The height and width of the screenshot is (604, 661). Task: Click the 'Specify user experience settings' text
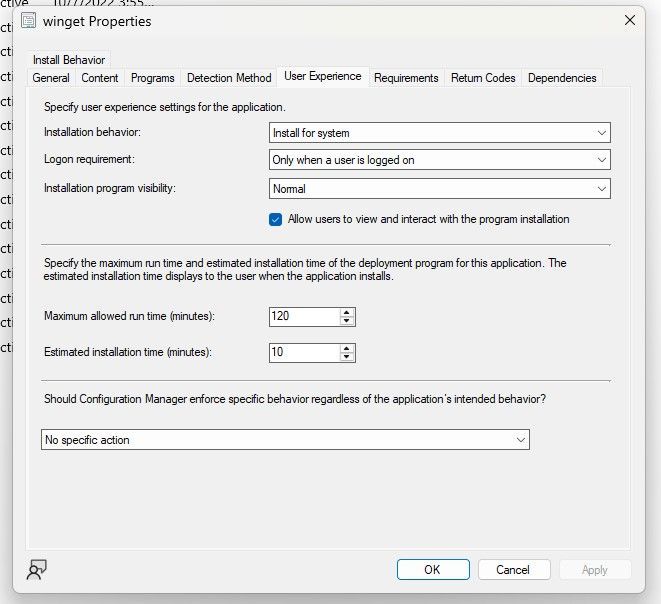[165, 107]
